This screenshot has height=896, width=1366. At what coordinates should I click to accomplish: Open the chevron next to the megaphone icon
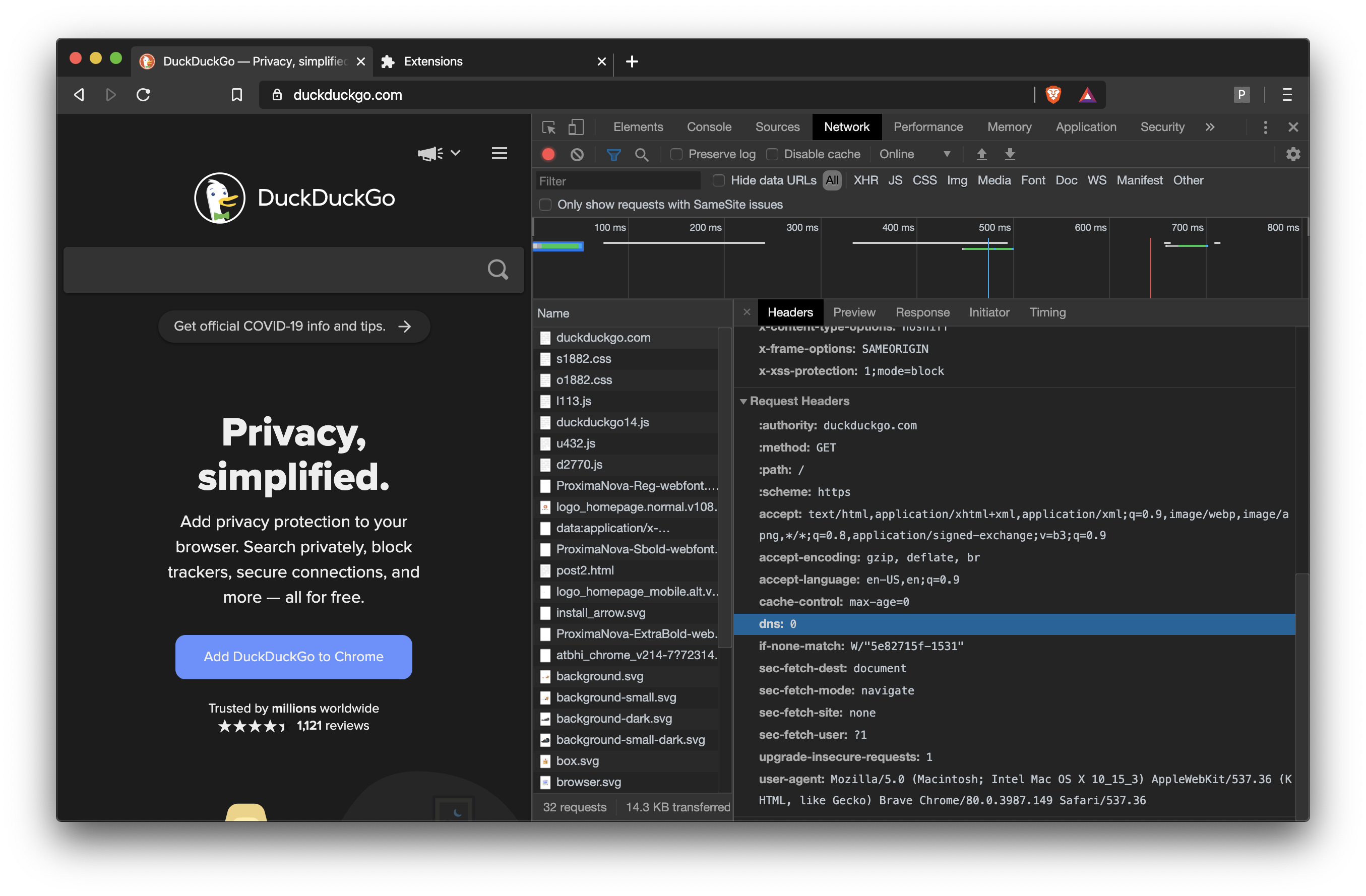pos(455,153)
